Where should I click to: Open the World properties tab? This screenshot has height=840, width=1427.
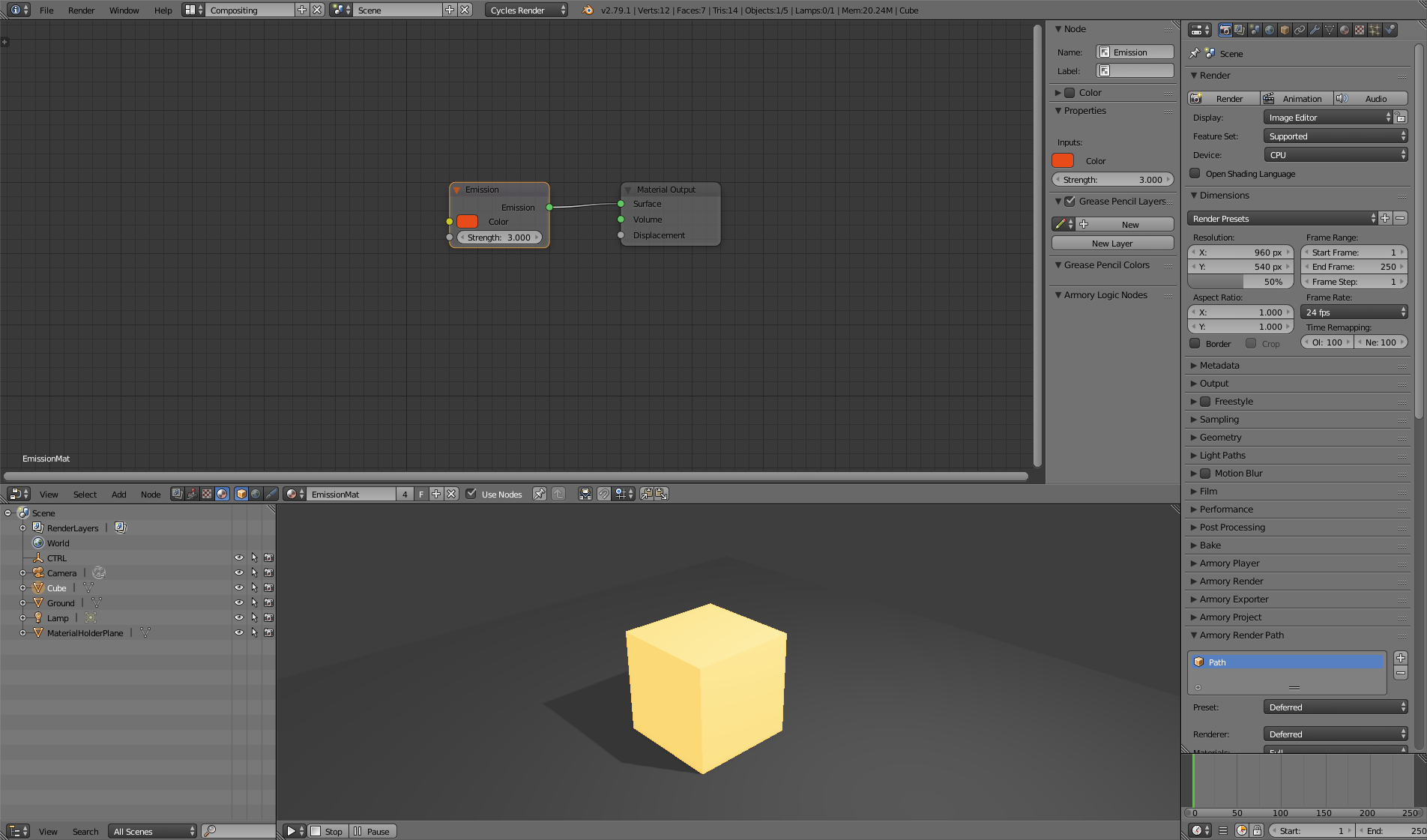pyautogui.click(x=1270, y=30)
